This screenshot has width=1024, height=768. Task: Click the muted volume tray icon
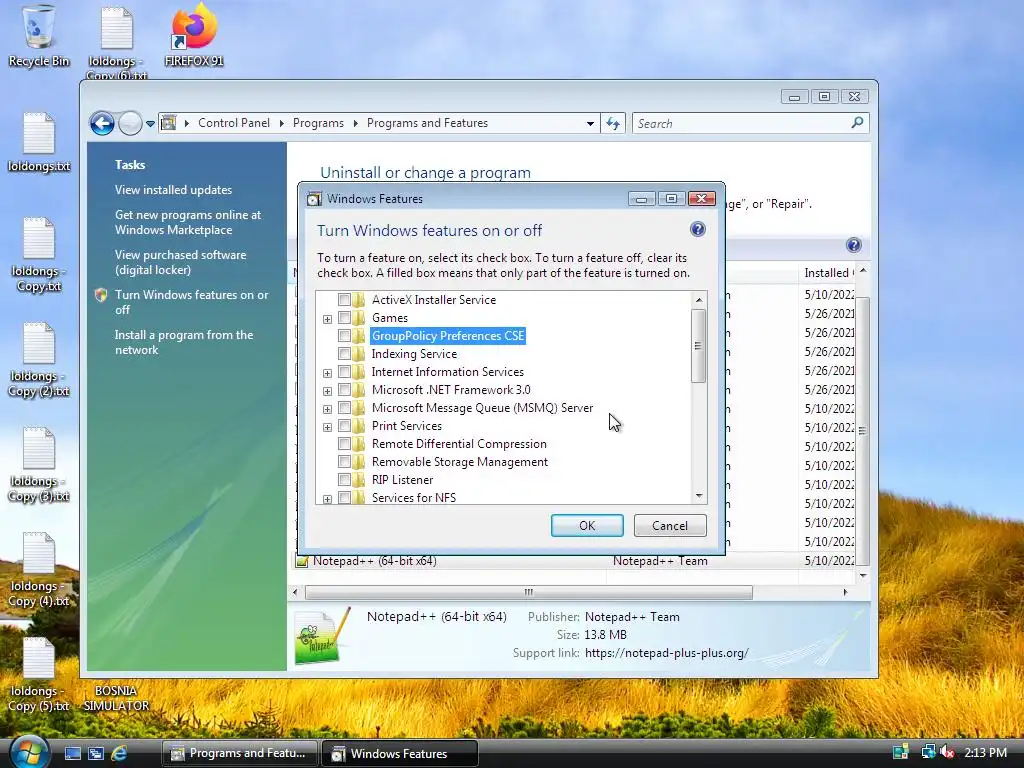[x=947, y=752]
